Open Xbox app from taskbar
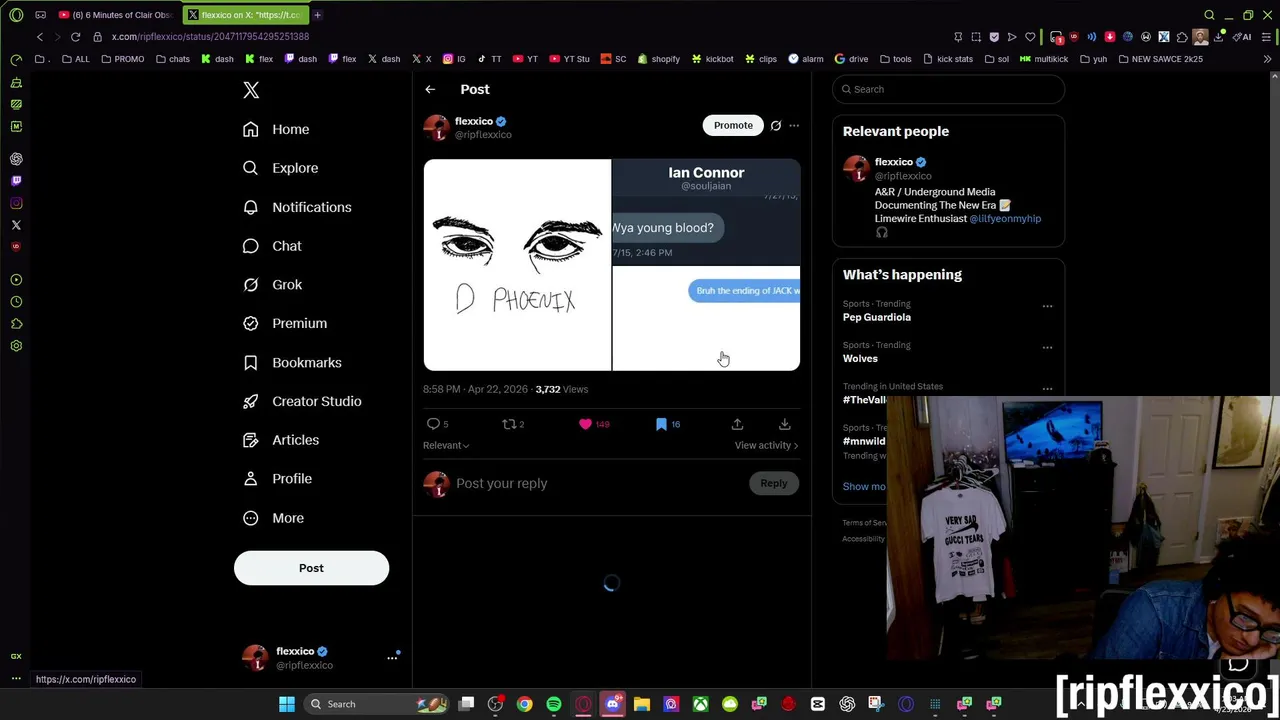The height and width of the screenshot is (720, 1280). click(701, 704)
